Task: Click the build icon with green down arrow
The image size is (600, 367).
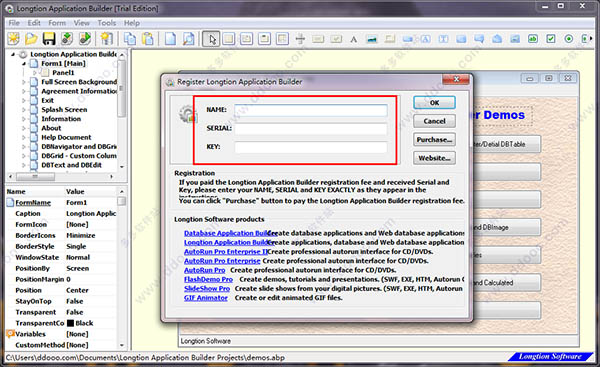Action: pos(67,39)
